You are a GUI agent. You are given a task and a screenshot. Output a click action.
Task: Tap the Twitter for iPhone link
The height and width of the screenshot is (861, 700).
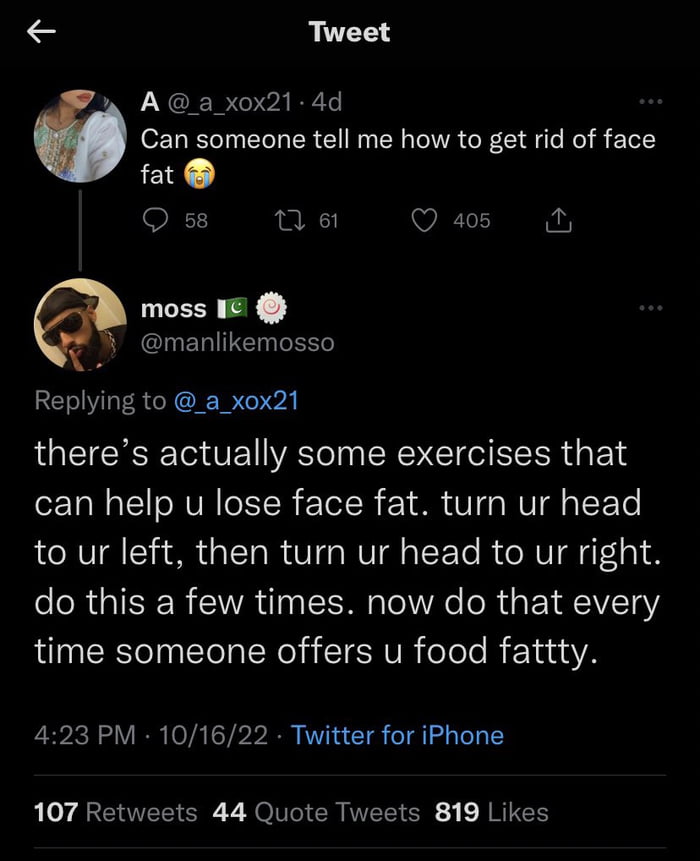pyautogui.click(x=397, y=736)
